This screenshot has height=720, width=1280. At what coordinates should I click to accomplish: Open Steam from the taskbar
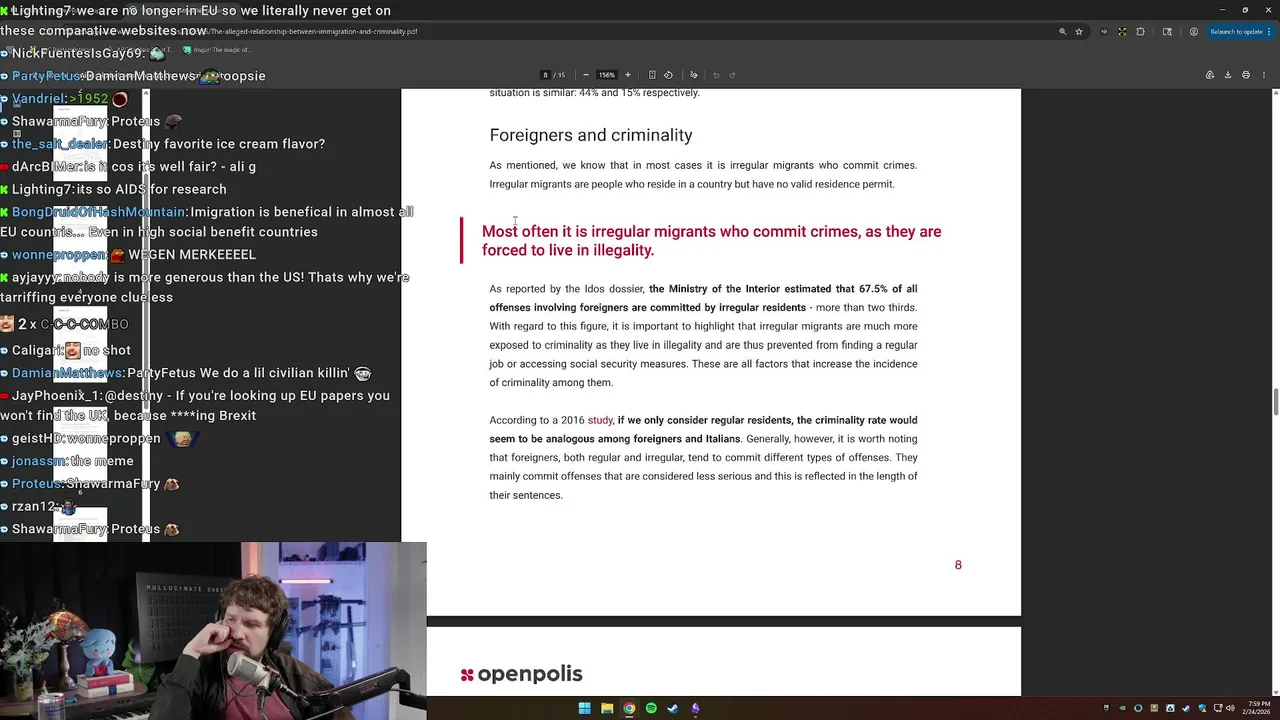click(x=673, y=708)
